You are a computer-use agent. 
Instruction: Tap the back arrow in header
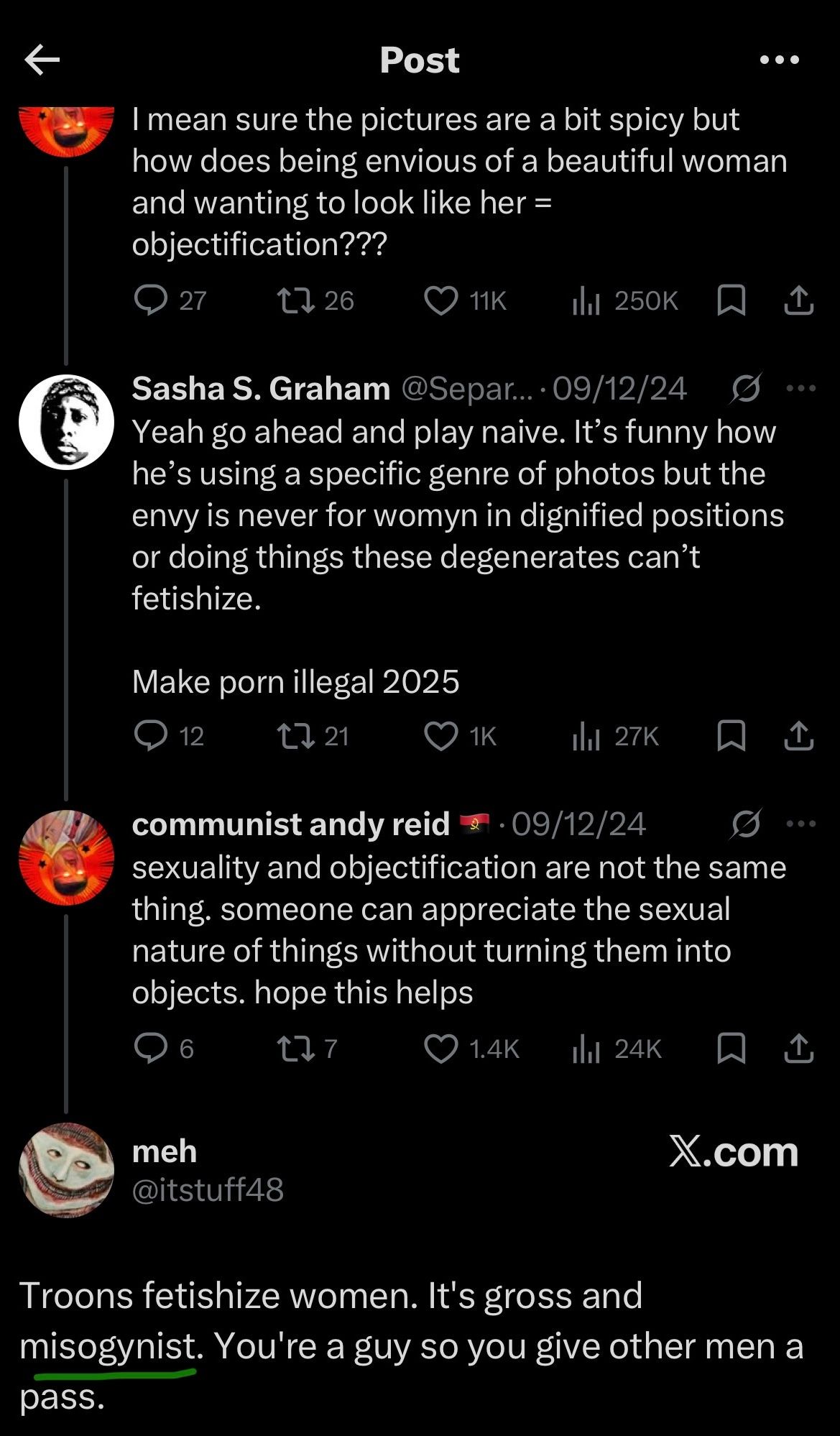[x=42, y=60]
